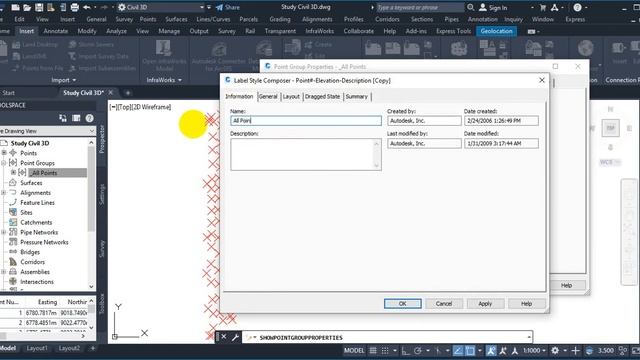Click the Plot printer icon
Image resolution: width=640 pixels, height=360 pixels.
[x=75, y=7]
